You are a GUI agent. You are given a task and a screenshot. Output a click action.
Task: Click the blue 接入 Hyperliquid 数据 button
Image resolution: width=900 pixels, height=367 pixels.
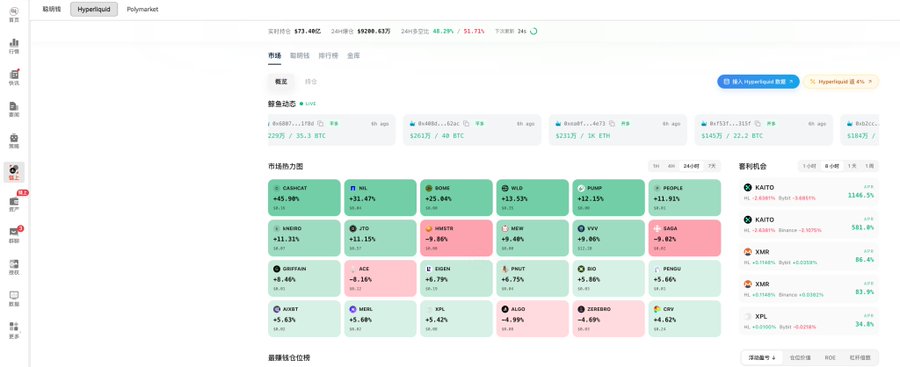coord(758,82)
